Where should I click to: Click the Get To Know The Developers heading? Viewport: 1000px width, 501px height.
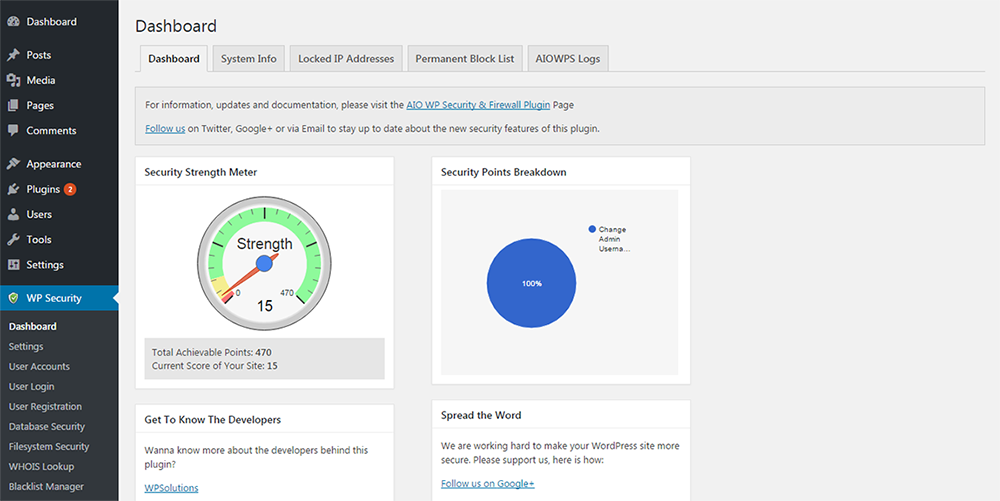212,419
